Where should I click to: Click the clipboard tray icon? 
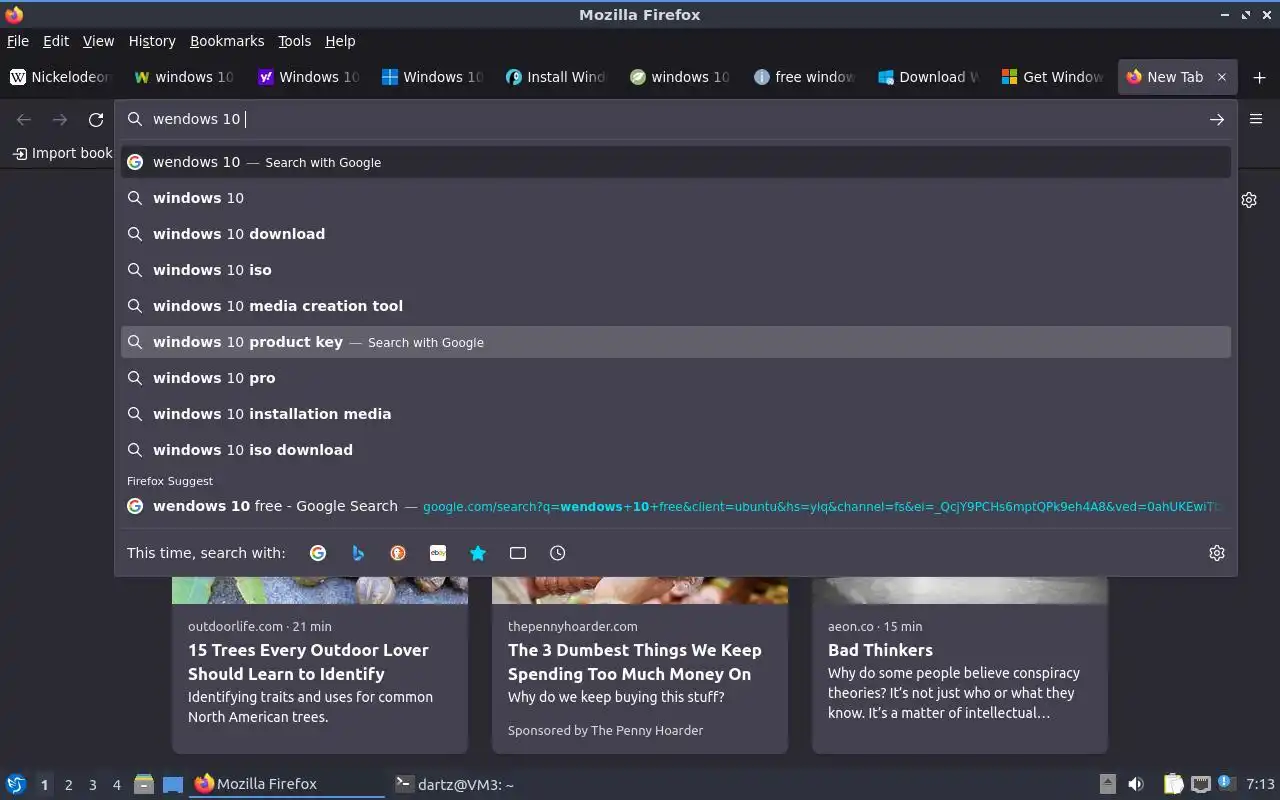point(1173,784)
